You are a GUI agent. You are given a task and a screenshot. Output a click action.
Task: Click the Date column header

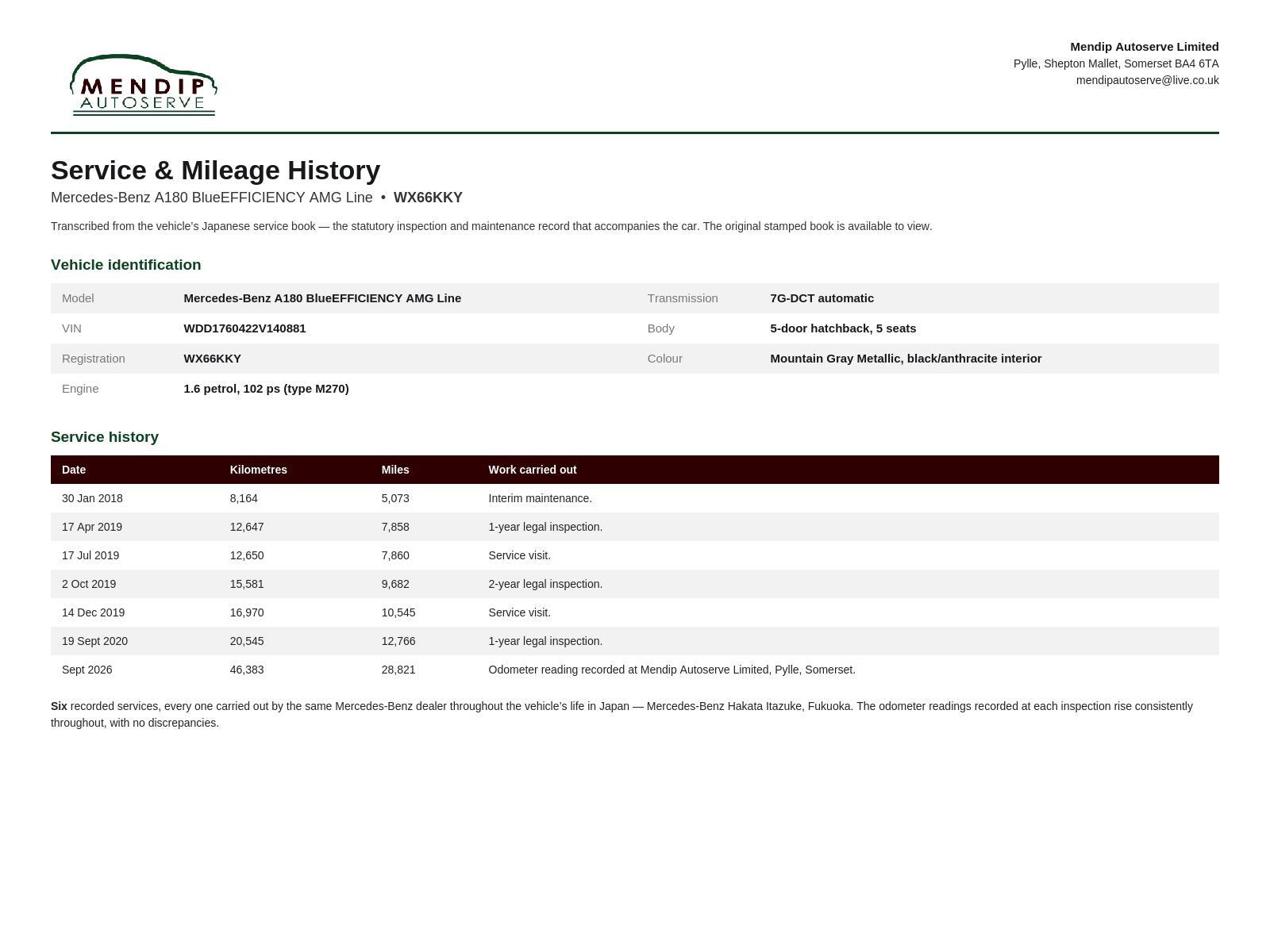tap(74, 470)
